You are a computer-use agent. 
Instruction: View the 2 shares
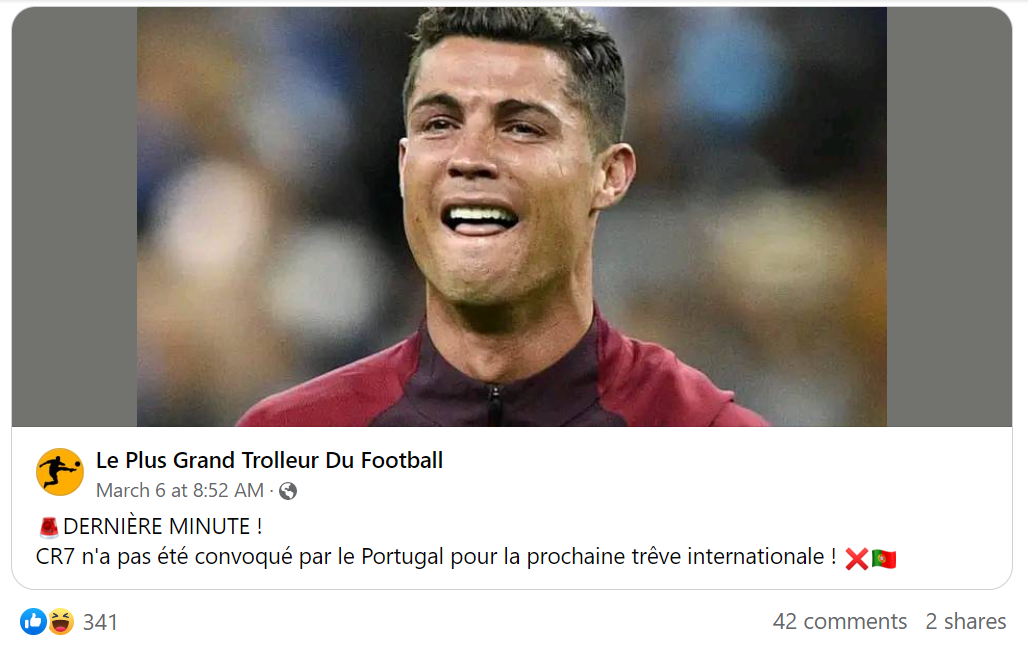(966, 622)
